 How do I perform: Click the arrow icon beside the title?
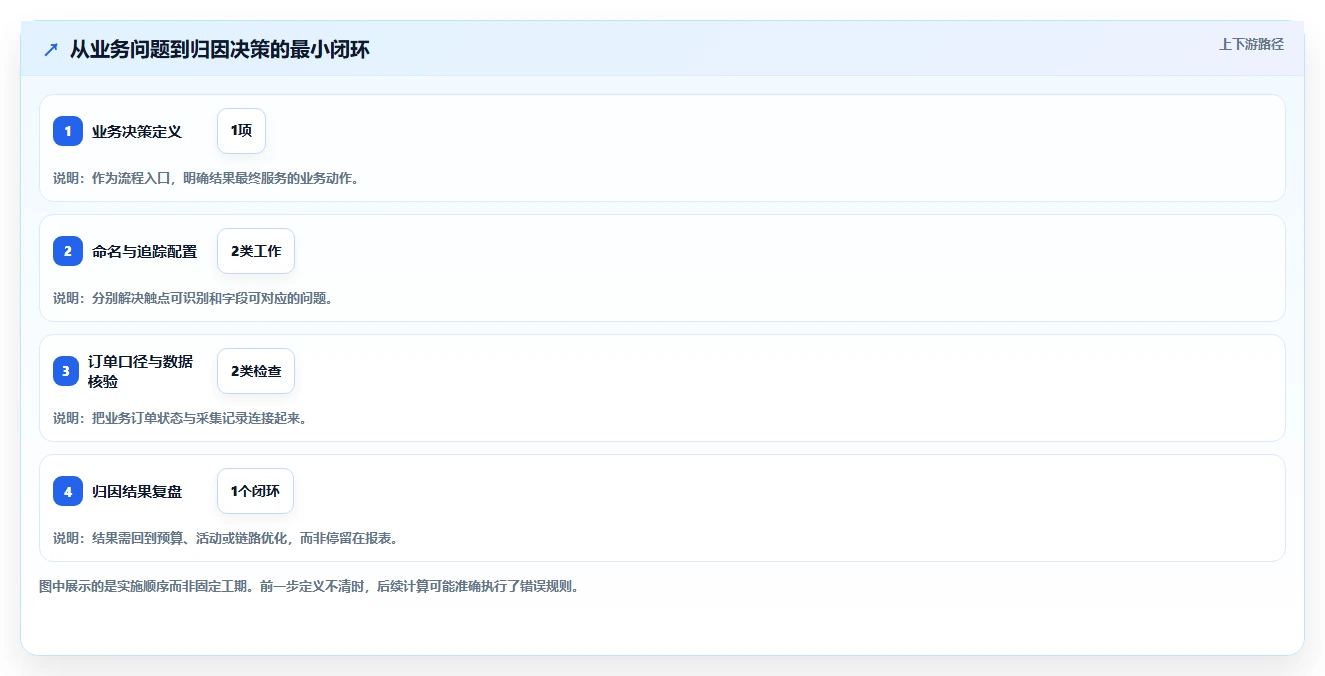tap(51, 49)
